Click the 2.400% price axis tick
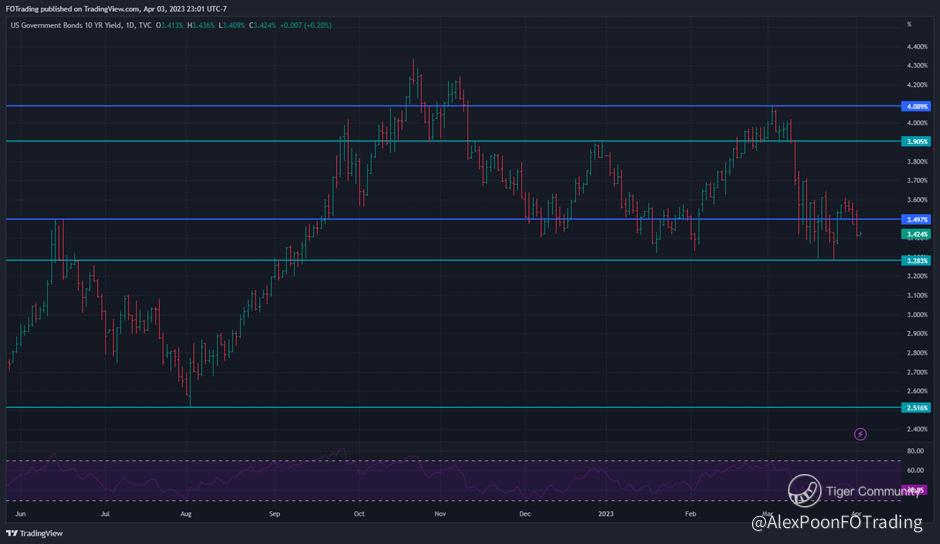The width and height of the screenshot is (940, 544). tap(917, 429)
